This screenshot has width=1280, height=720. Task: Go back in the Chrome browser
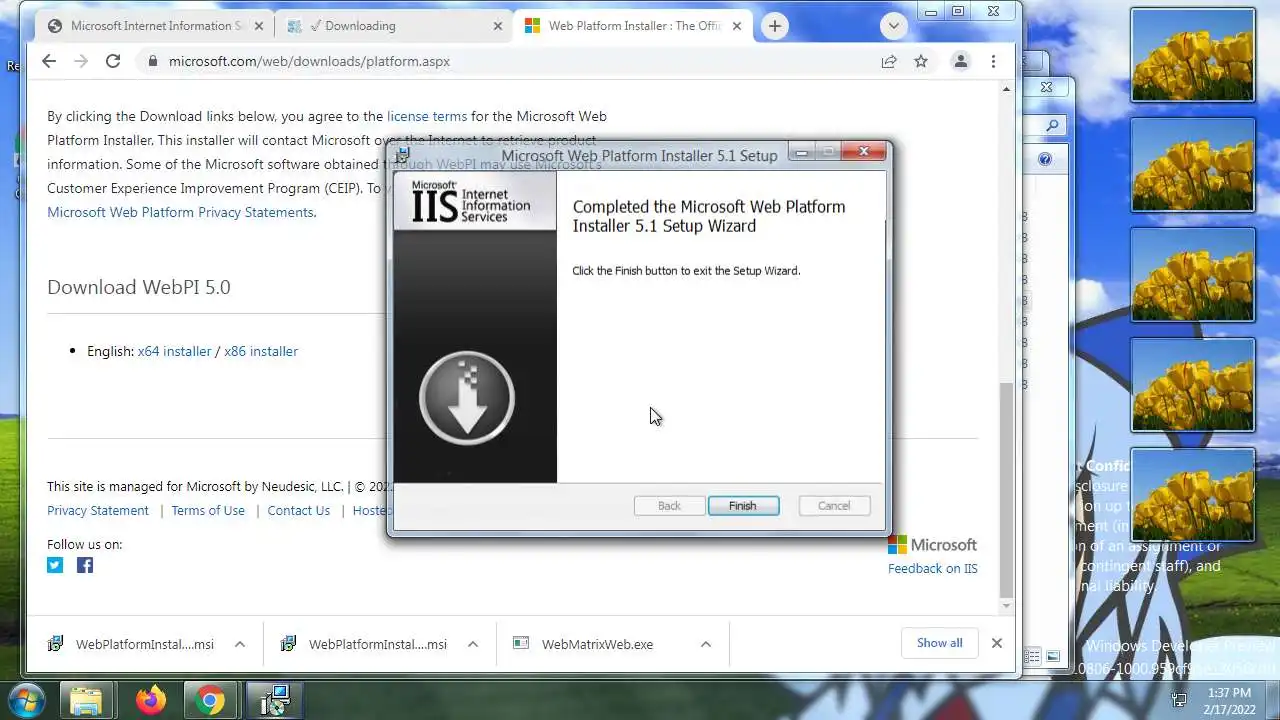(49, 61)
